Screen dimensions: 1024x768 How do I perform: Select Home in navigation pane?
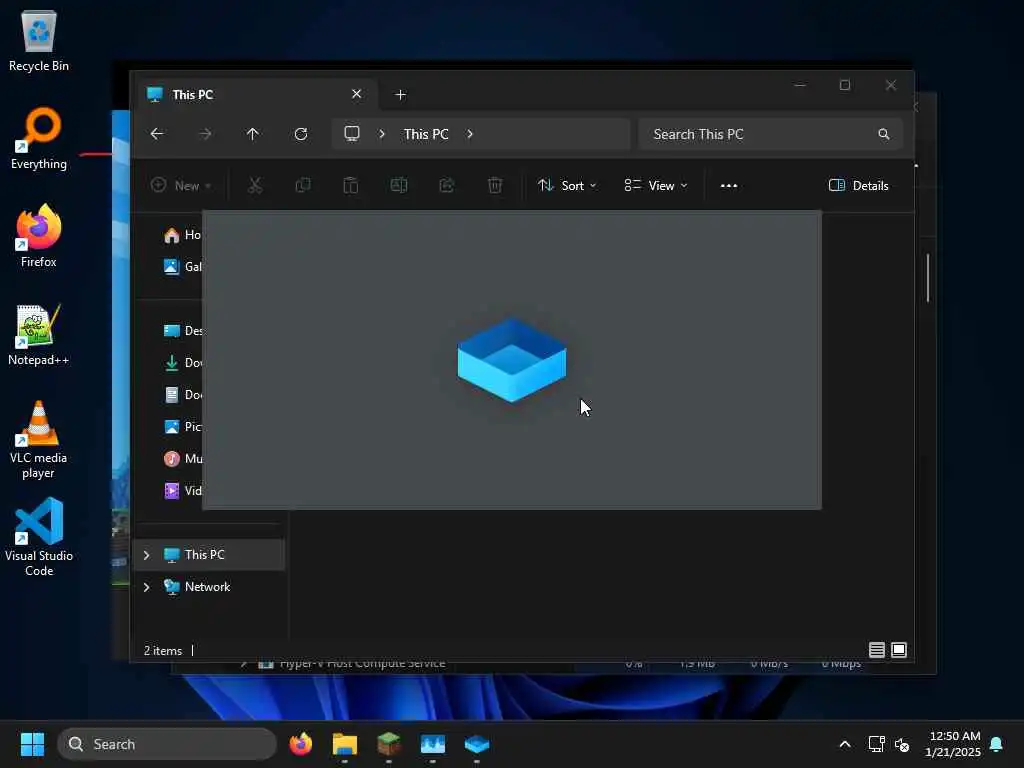pyautogui.click(x=181, y=234)
